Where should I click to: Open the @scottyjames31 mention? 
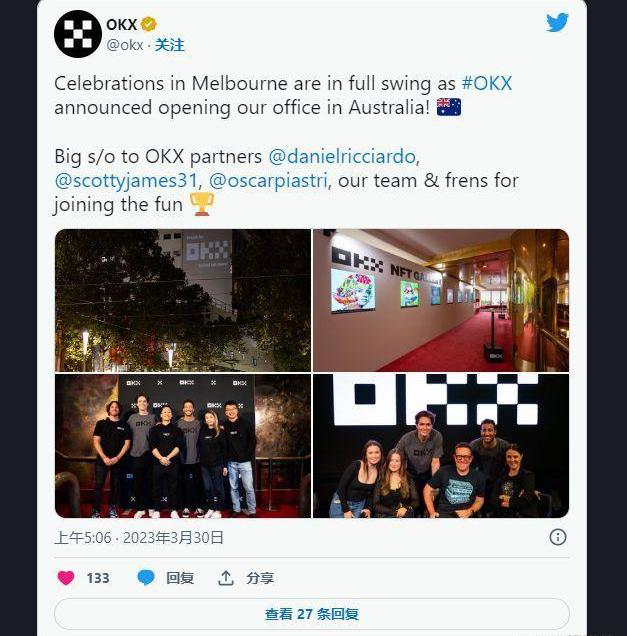126,181
